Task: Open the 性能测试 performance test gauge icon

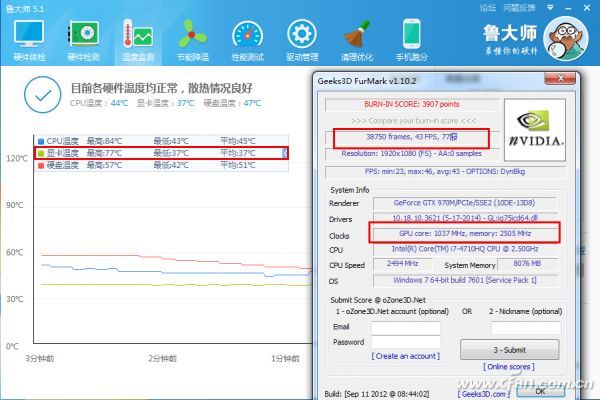Action: [x=248, y=41]
